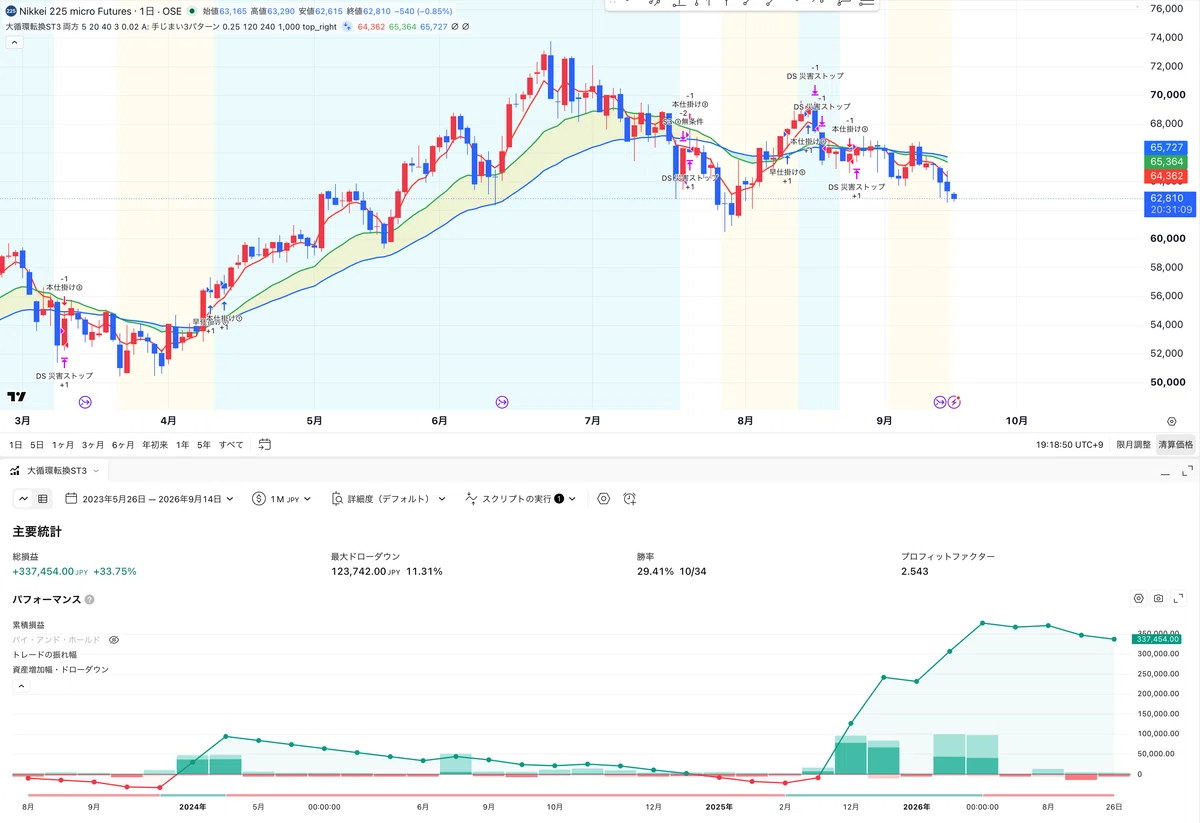Take a performance chart snapshot camera icon
The image size is (1200, 823).
point(1158,598)
